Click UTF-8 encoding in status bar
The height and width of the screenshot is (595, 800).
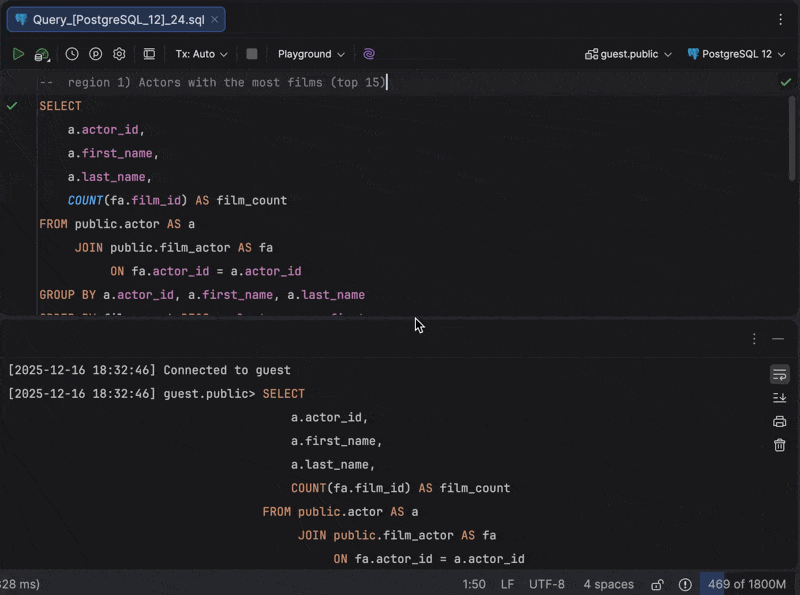click(547, 584)
